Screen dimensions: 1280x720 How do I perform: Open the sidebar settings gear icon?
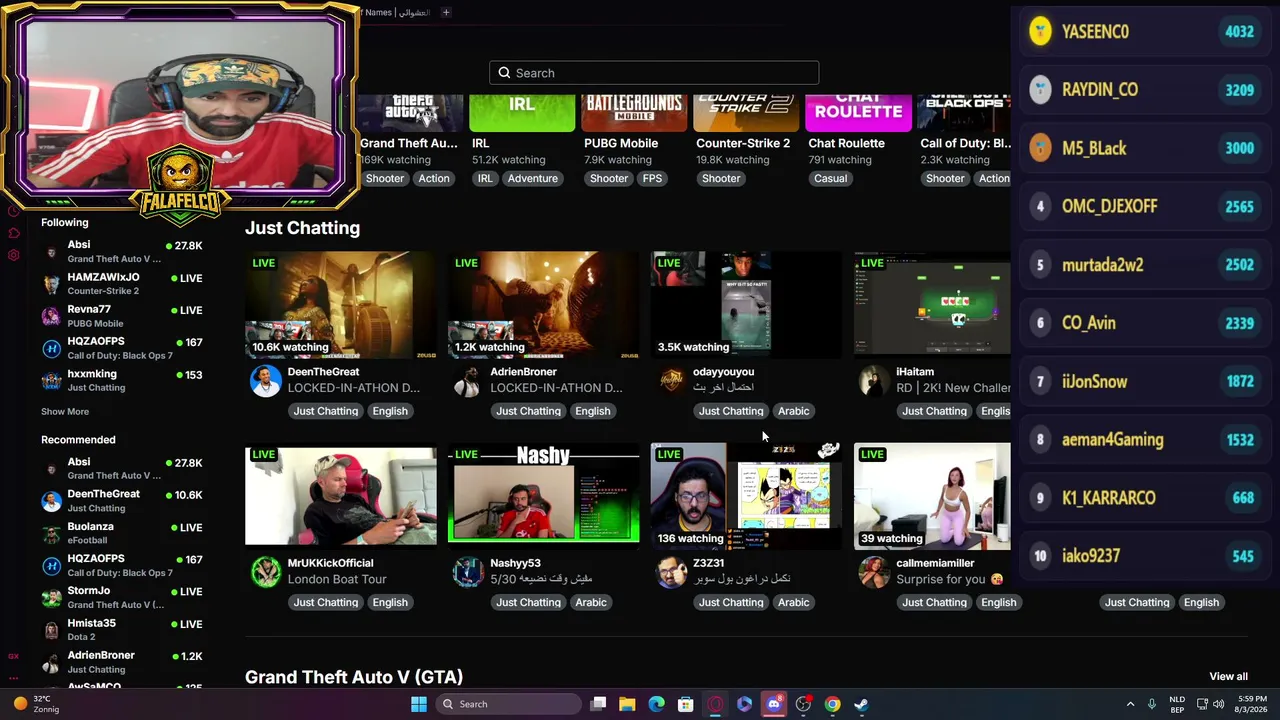point(13,255)
